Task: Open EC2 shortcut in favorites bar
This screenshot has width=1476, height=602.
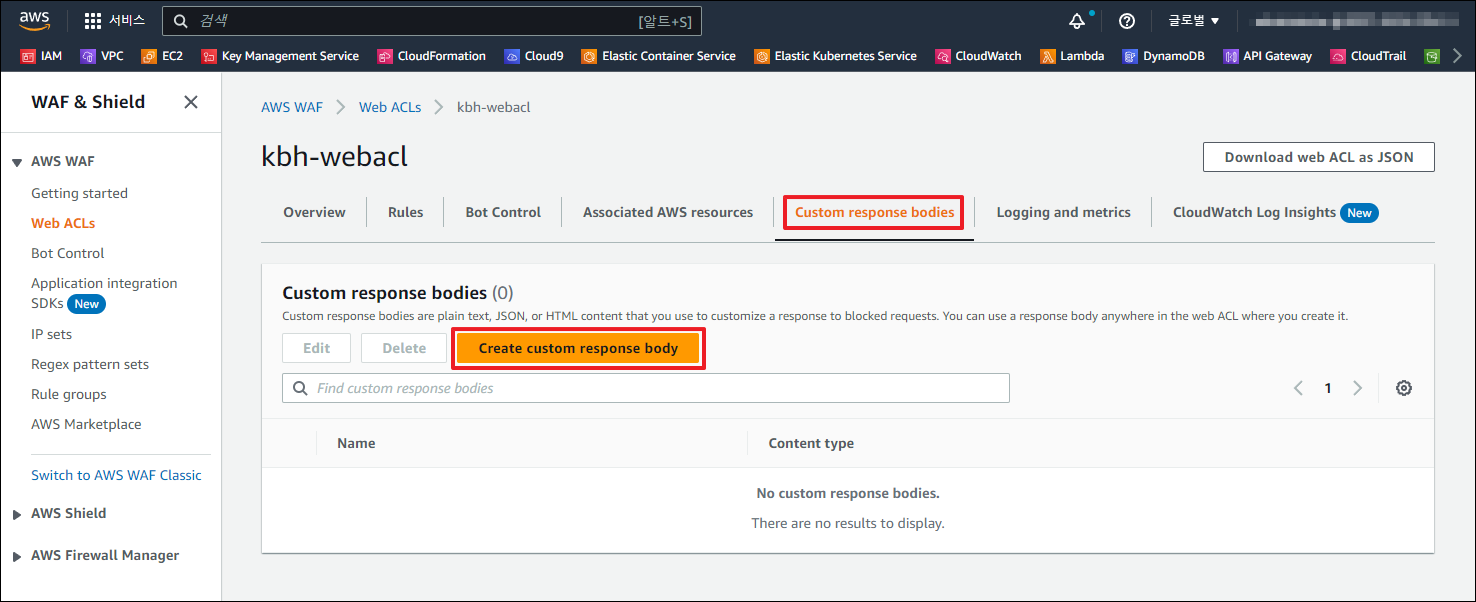Action: pyautogui.click(x=162, y=56)
